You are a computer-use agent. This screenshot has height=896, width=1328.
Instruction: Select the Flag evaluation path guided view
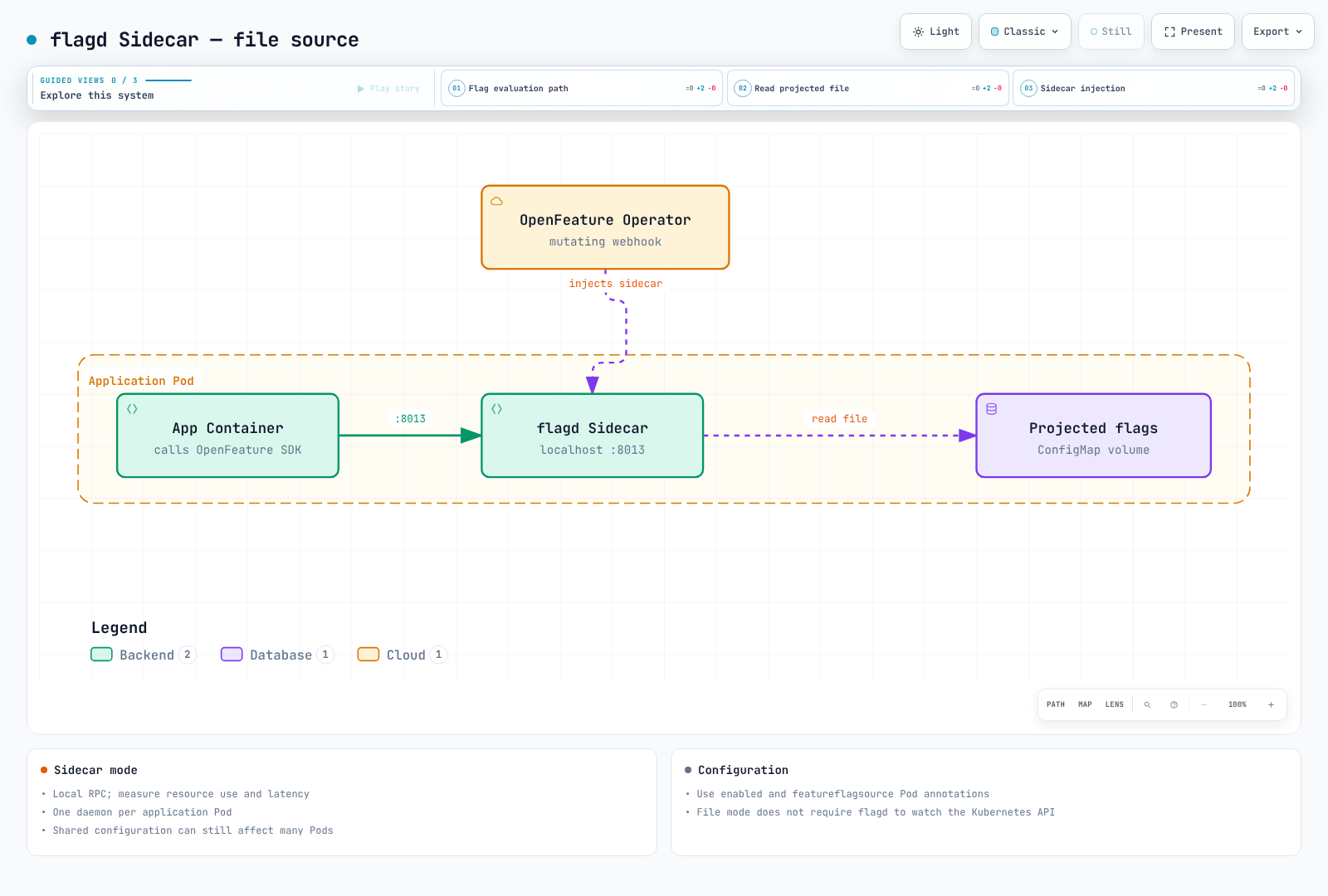point(582,88)
